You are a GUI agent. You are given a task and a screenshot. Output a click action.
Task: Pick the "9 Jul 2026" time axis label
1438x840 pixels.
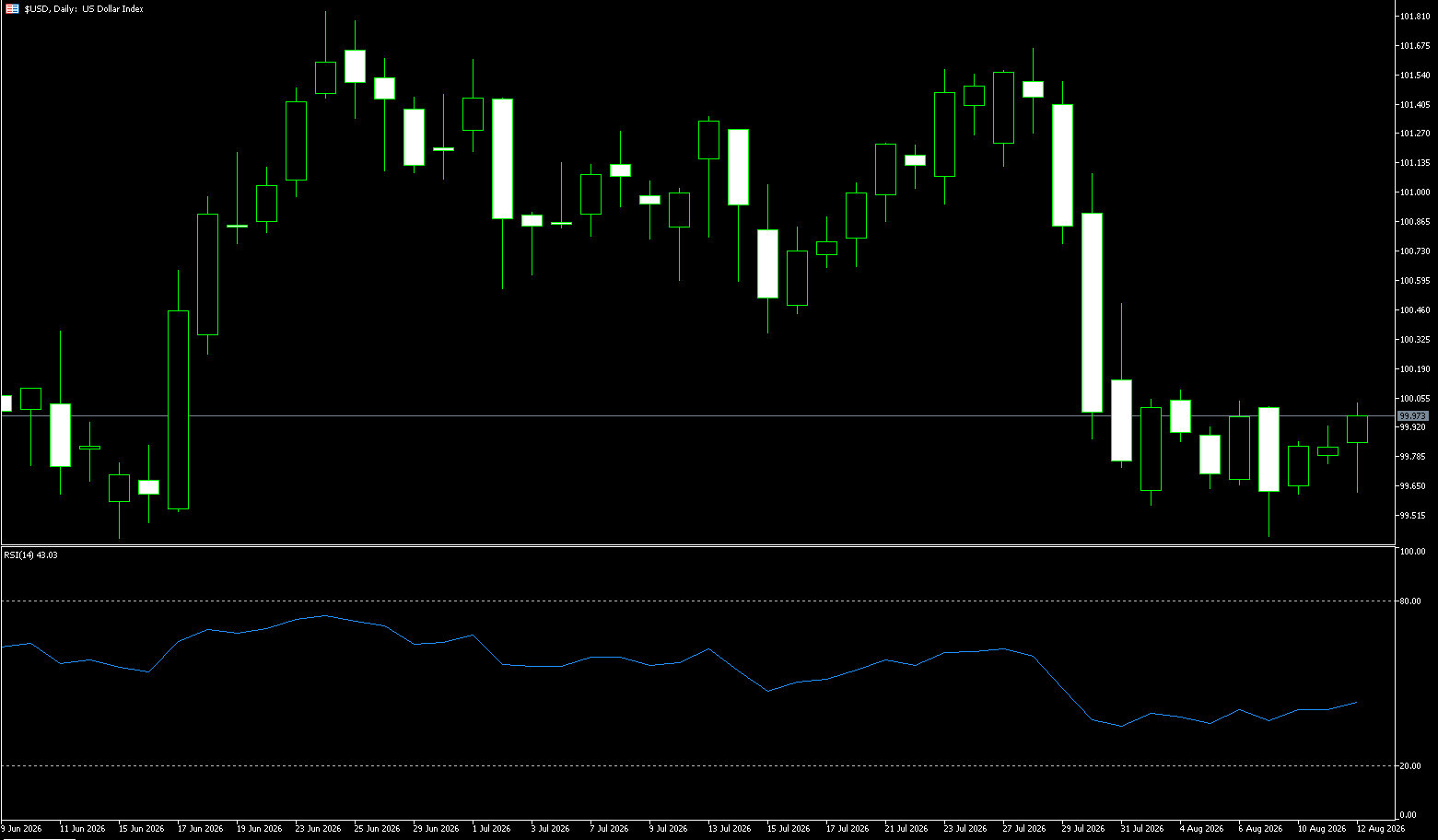(668, 829)
